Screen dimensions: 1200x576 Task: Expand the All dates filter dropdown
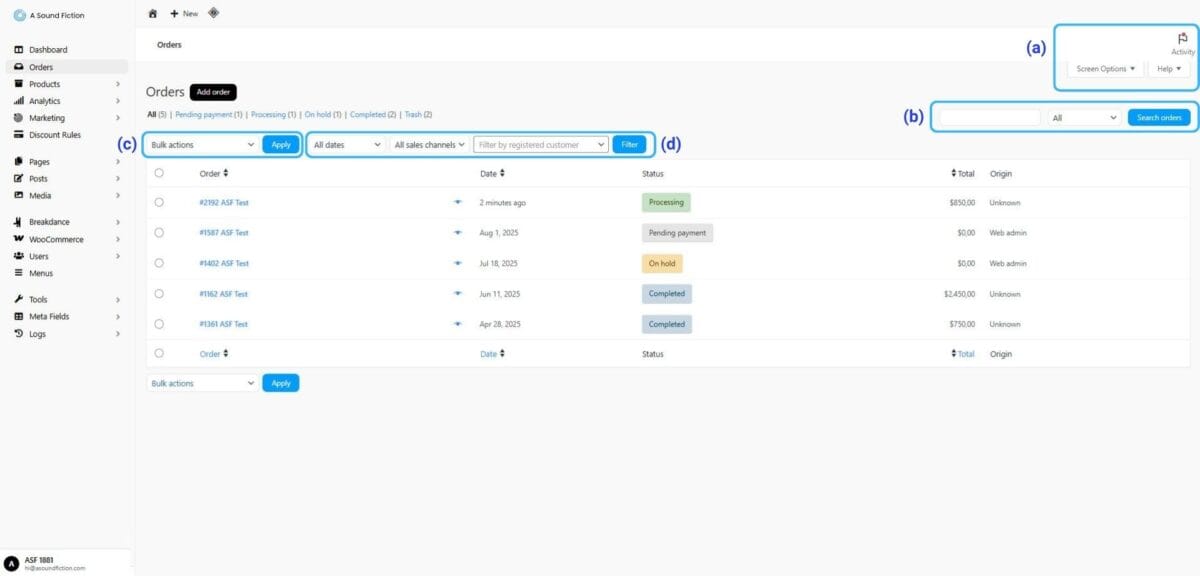(346, 145)
